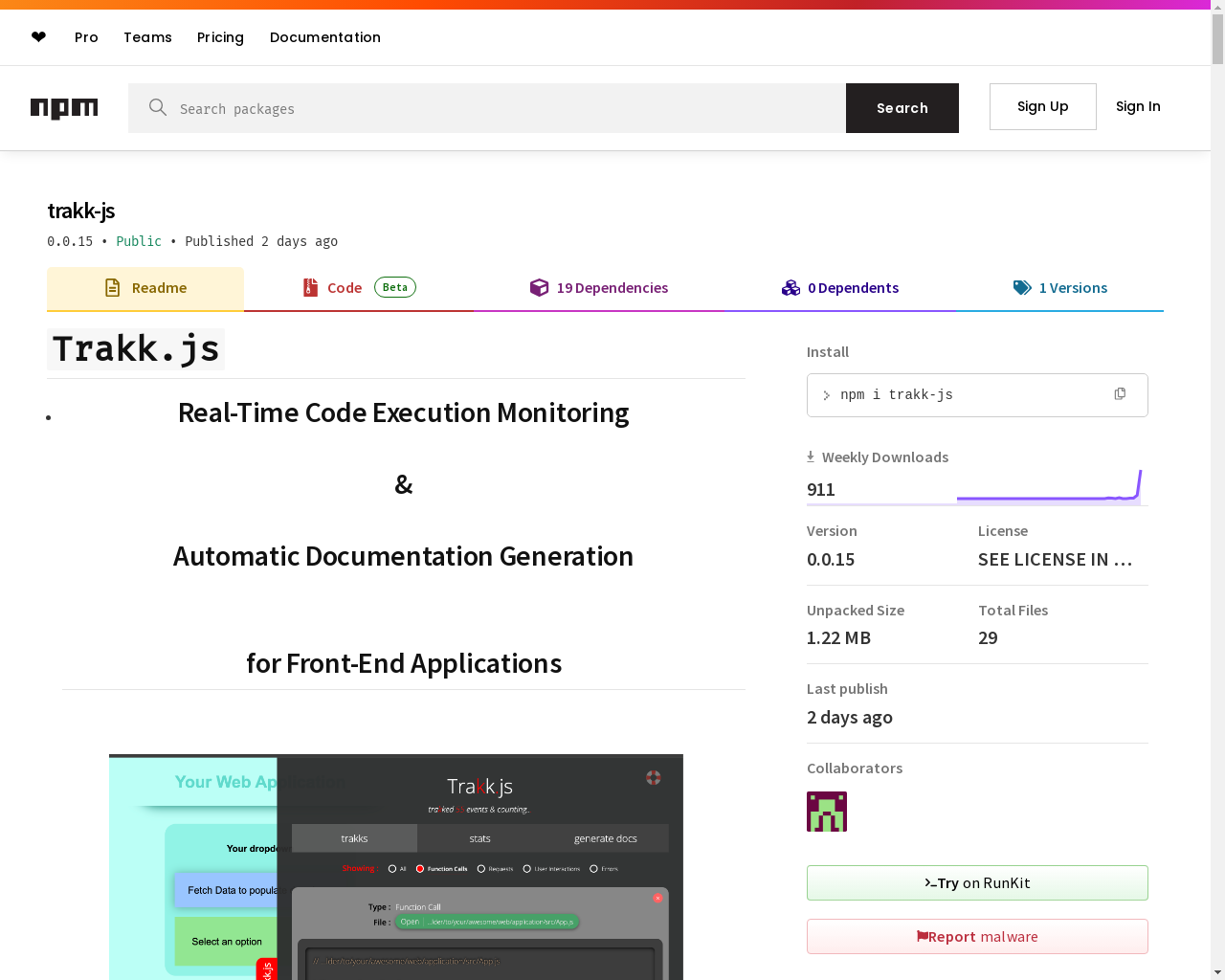Click generate docs tab in readme screenshot

(606, 838)
